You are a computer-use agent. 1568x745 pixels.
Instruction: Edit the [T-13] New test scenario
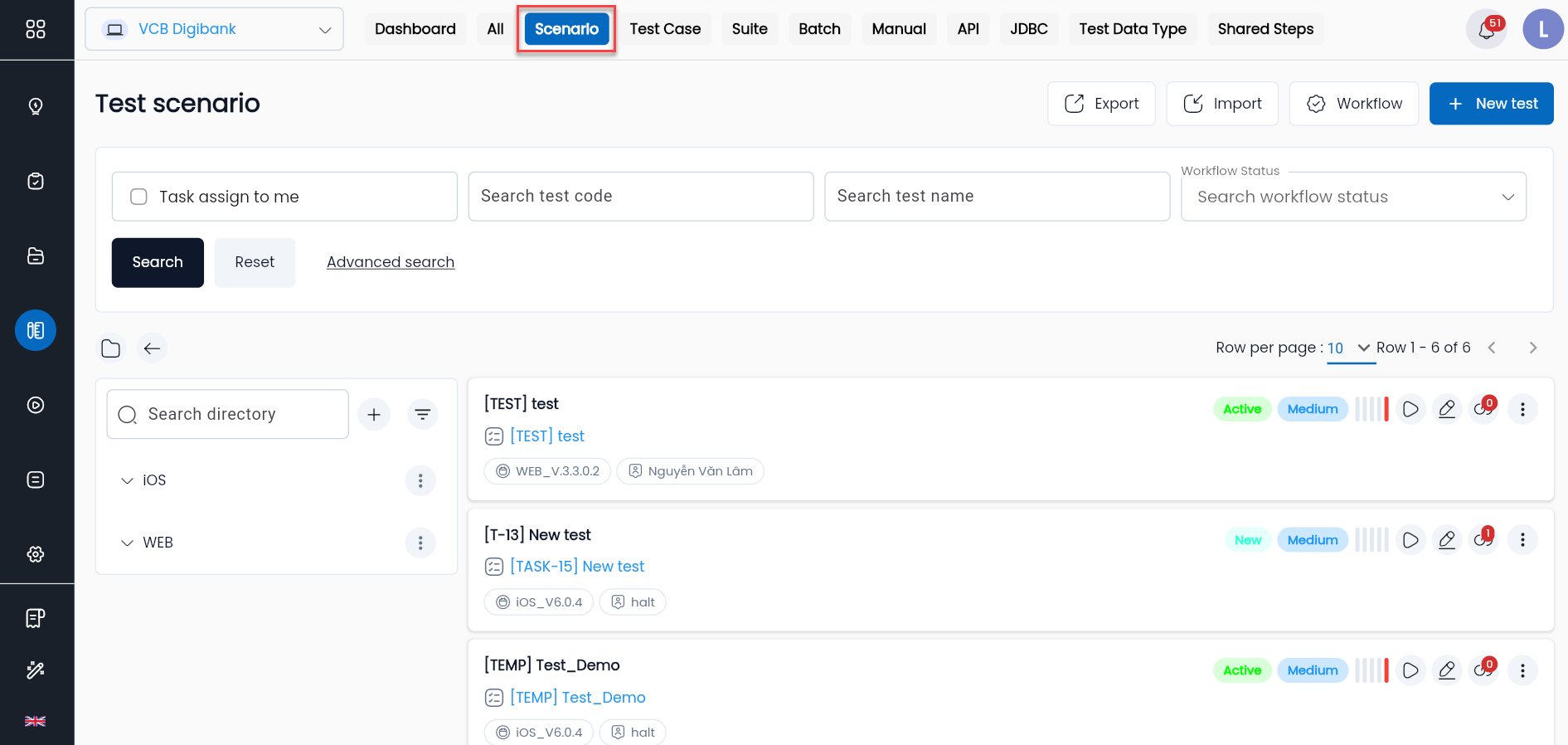[1447, 540]
